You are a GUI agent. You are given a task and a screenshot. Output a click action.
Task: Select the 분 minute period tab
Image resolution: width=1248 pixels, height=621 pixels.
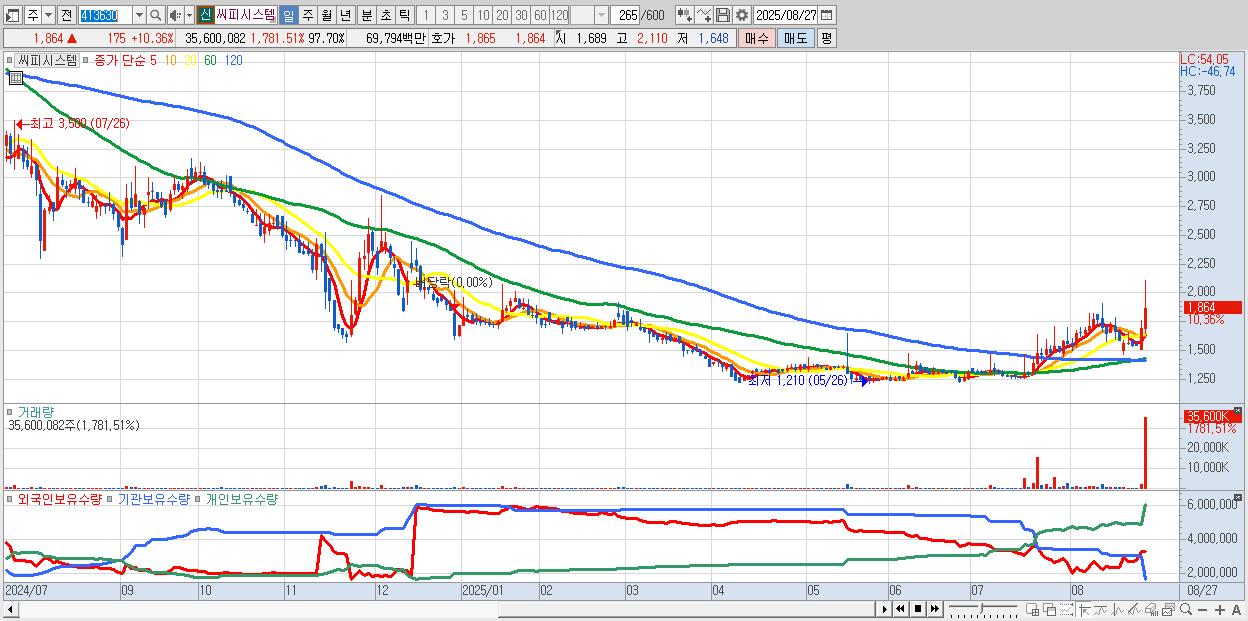365,15
